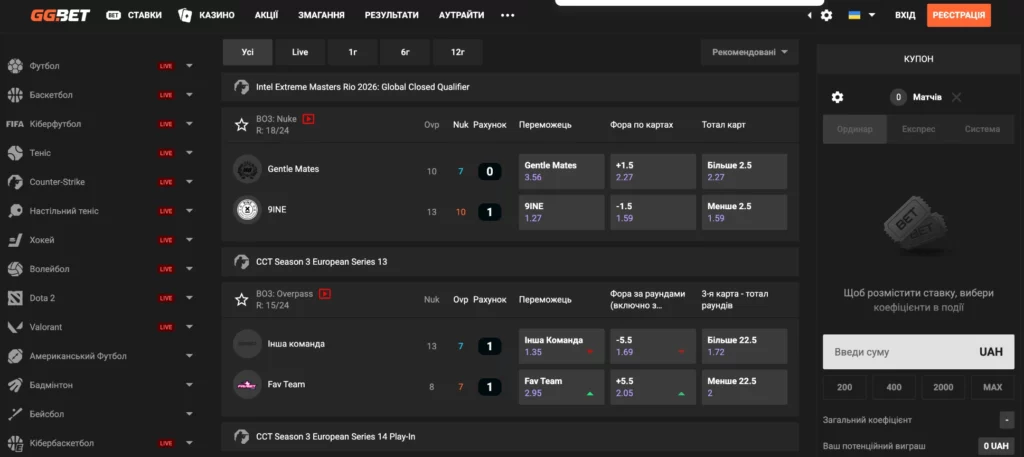Screen dimensions: 1024x457
Task: Click the Введи суму amount field
Action: 900,352
